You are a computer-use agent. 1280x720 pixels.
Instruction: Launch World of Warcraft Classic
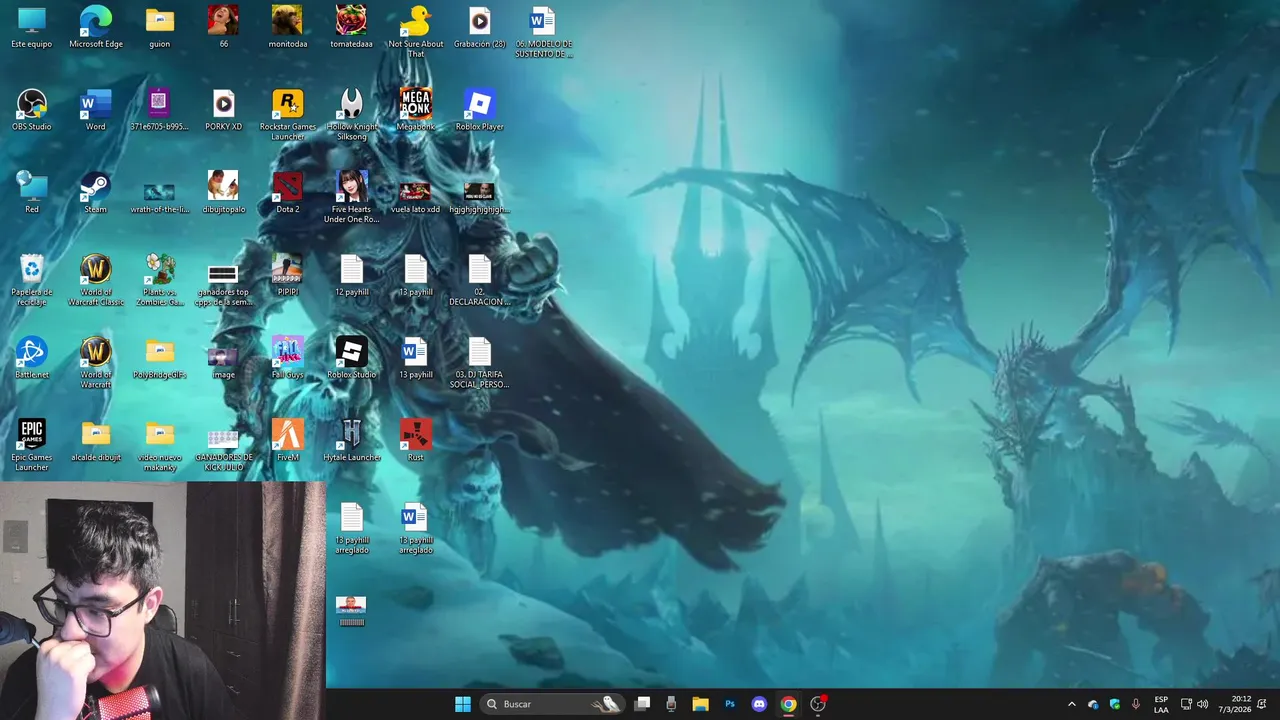point(96,279)
